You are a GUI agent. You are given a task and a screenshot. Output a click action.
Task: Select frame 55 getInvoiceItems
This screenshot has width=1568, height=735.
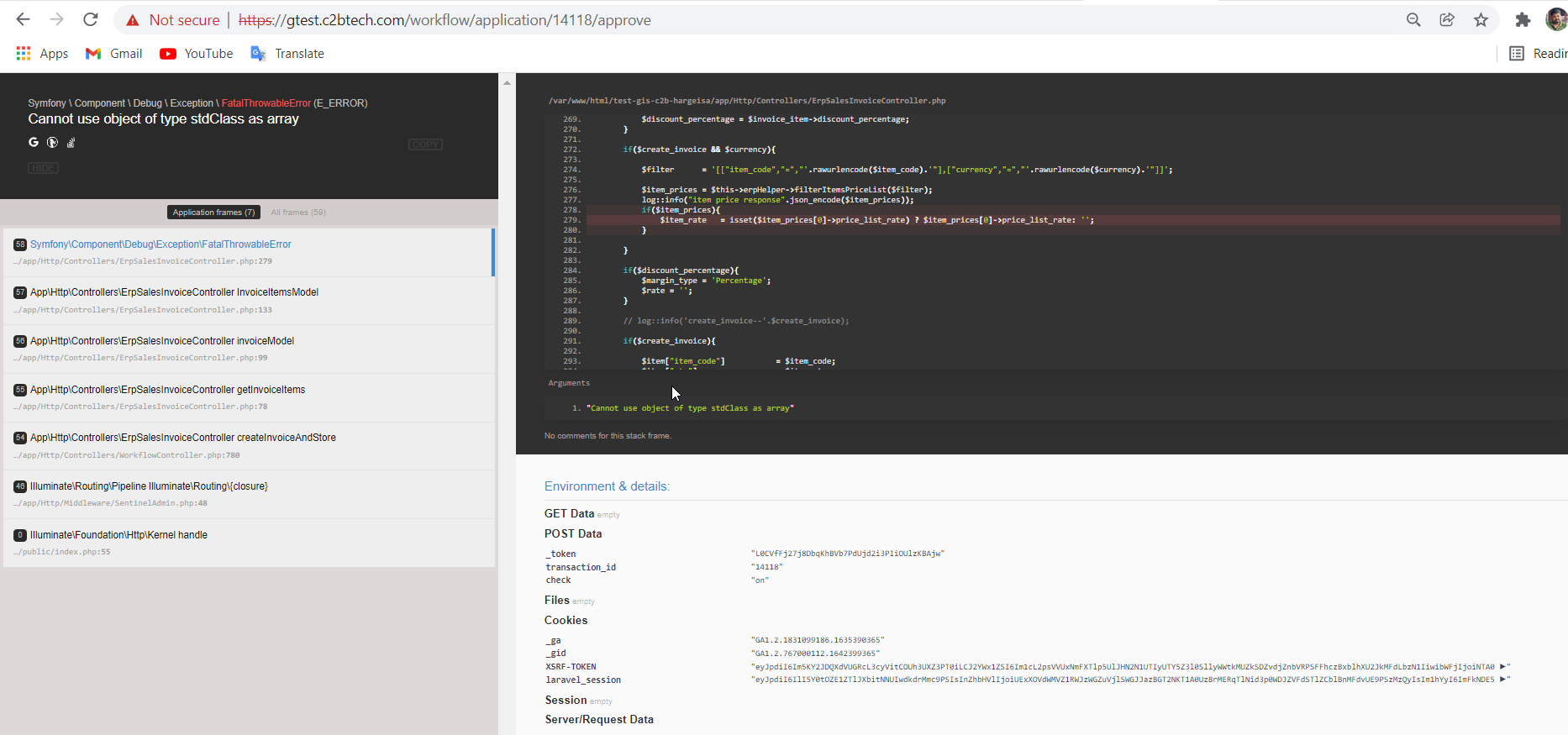[x=248, y=398]
